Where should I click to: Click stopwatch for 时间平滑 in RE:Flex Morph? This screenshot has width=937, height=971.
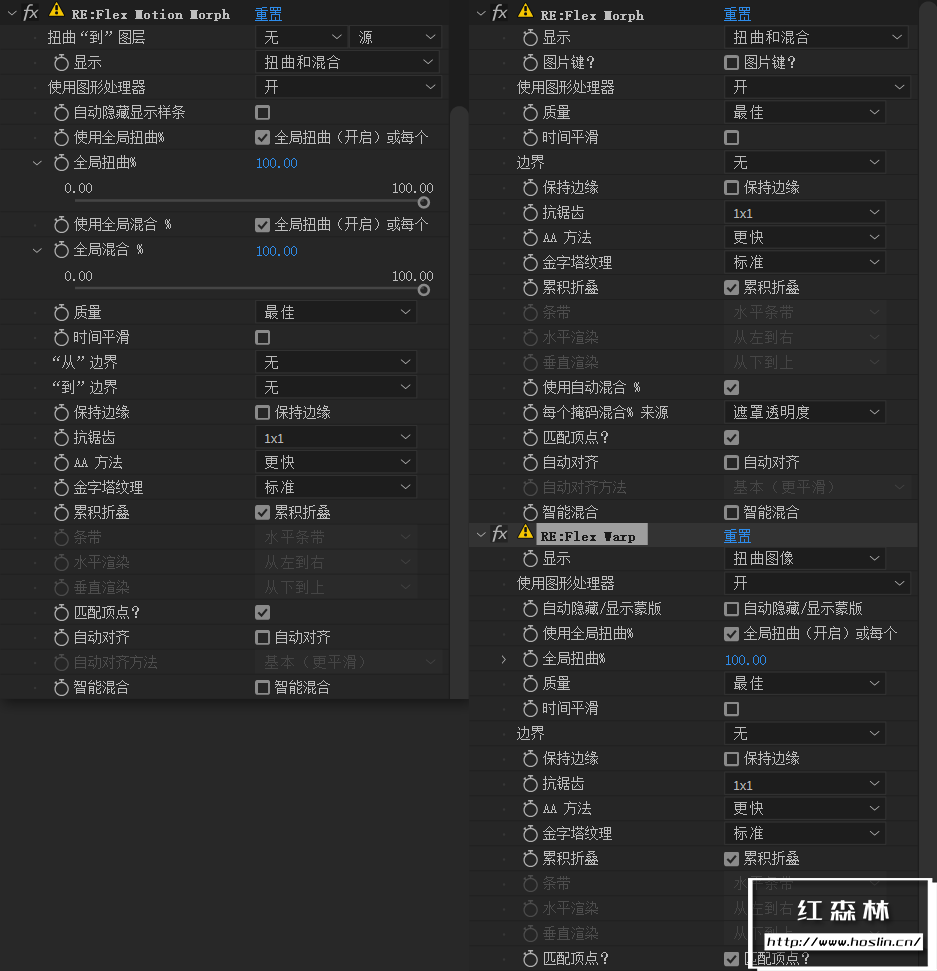coord(530,137)
